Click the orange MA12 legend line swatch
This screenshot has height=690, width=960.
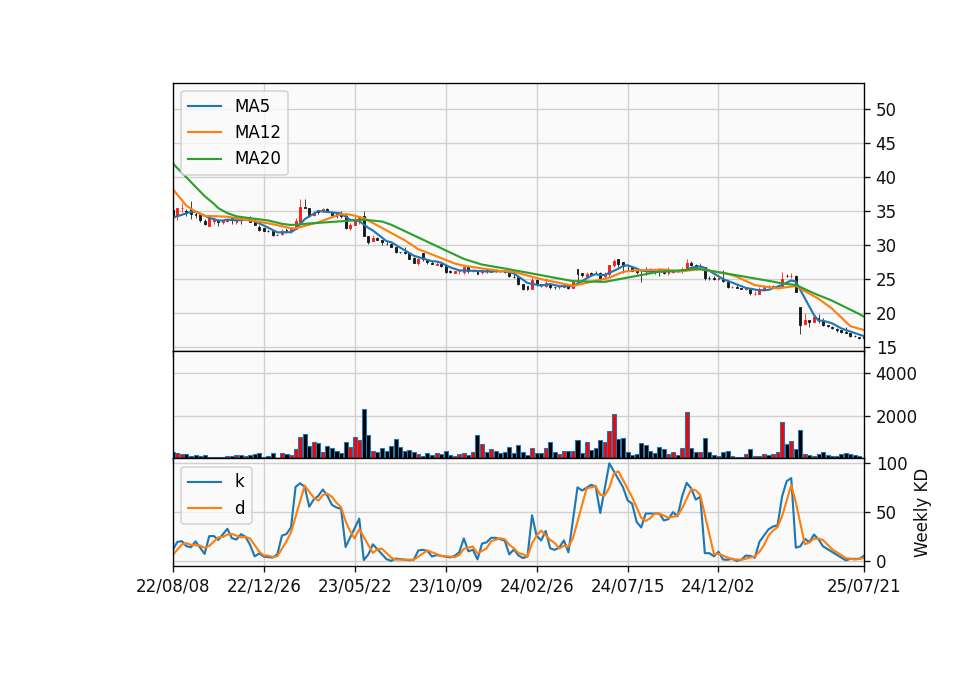pos(204,132)
